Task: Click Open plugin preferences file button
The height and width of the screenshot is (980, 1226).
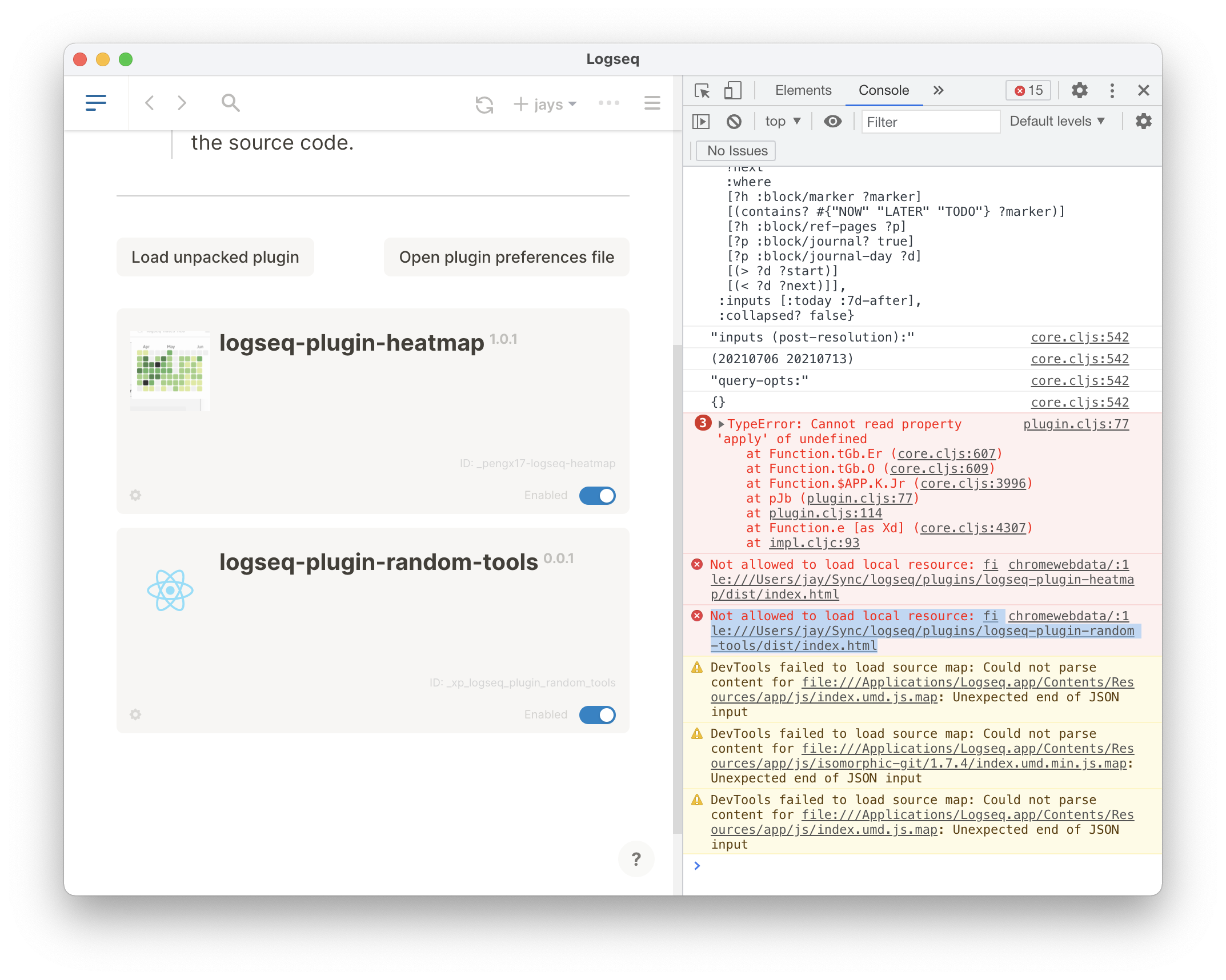Action: pyautogui.click(x=507, y=257)
